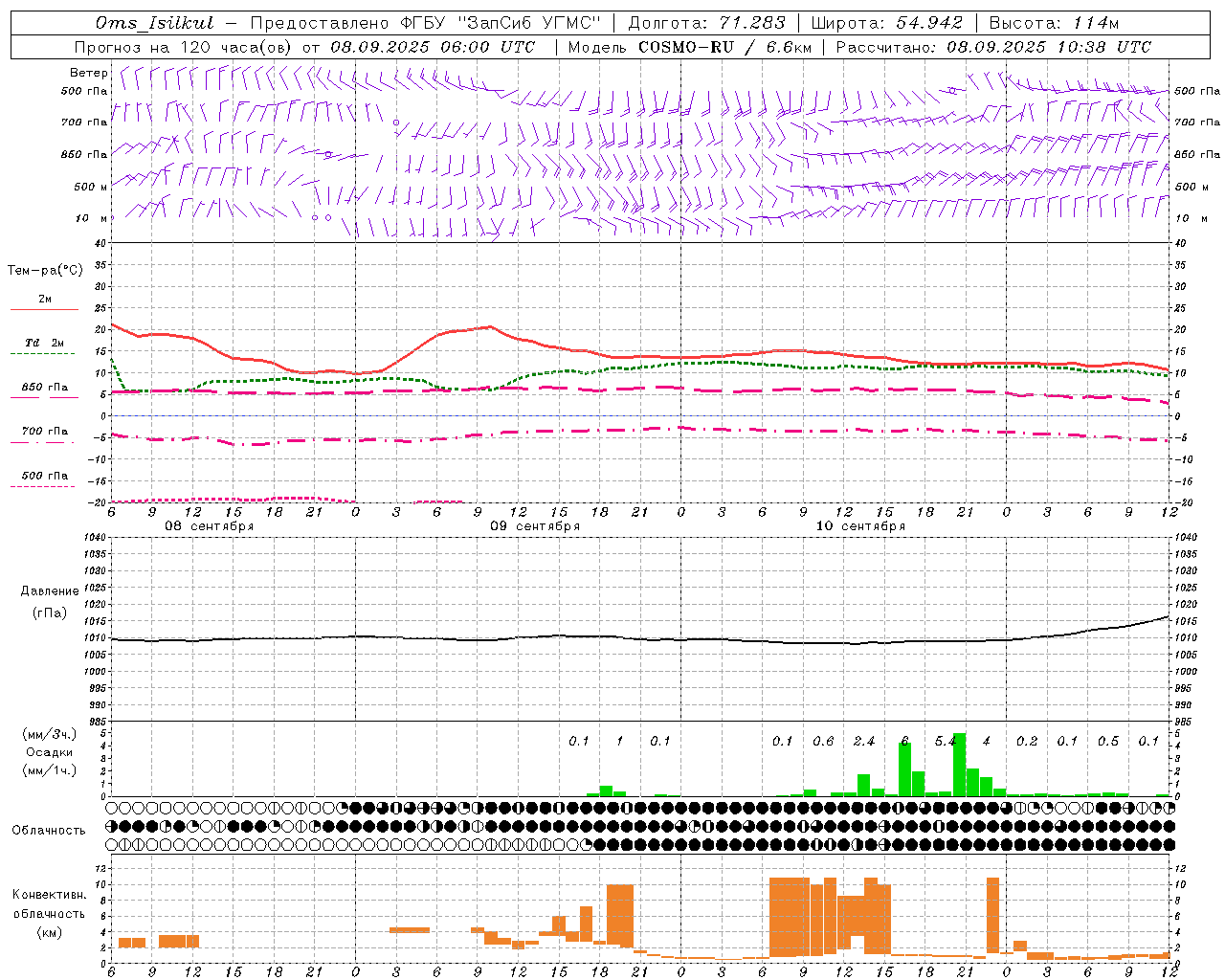1225x980 pixels.
Task: Click the 0.2 precipitation total value
Action: coord(1027,741)
